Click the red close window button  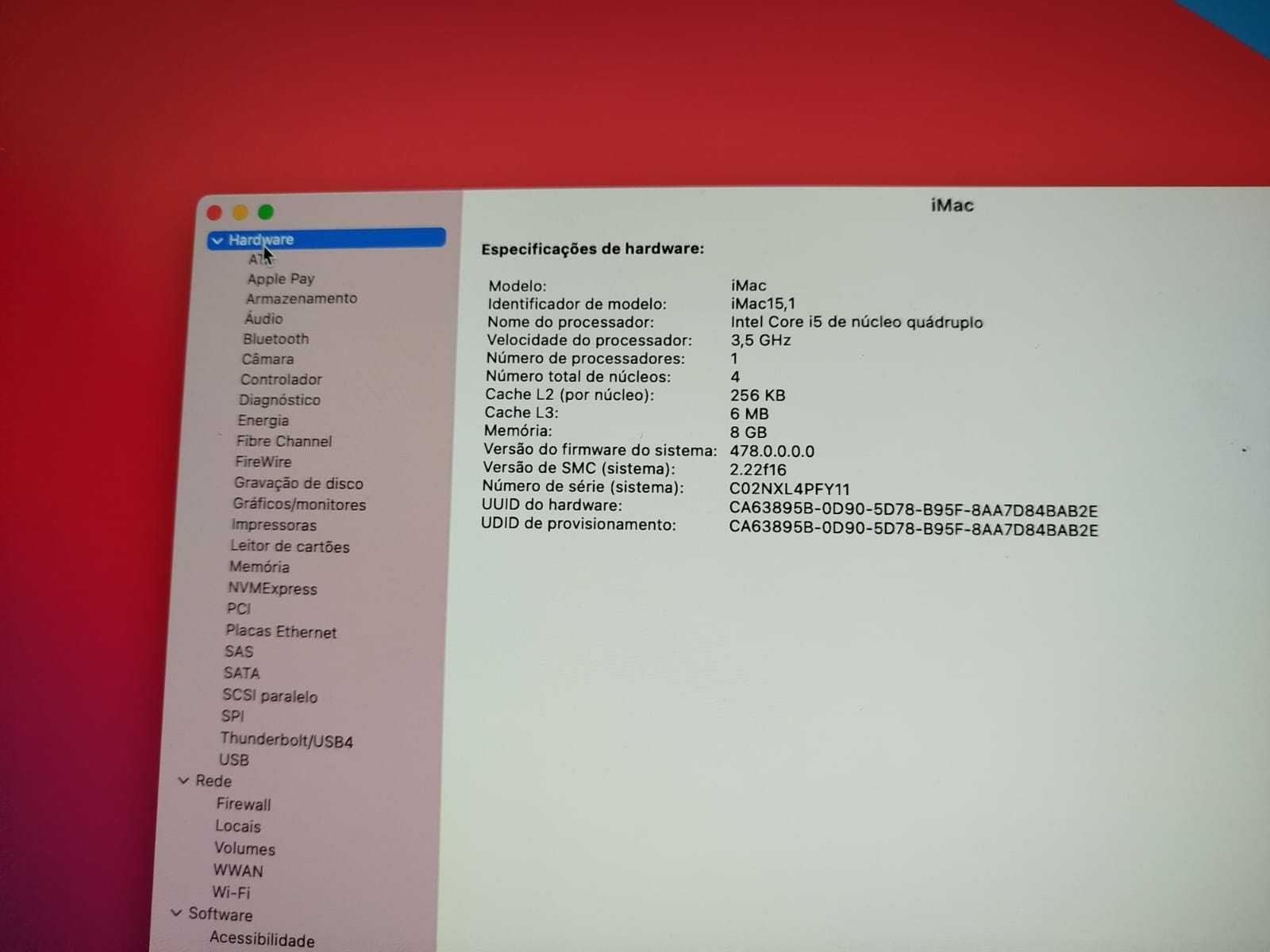[214, 213]
